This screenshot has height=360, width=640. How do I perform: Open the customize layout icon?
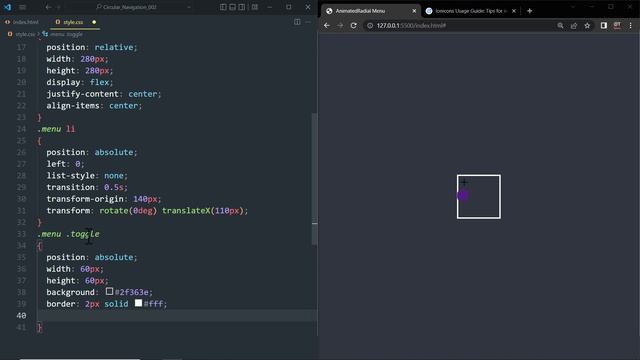pos(255,7)
